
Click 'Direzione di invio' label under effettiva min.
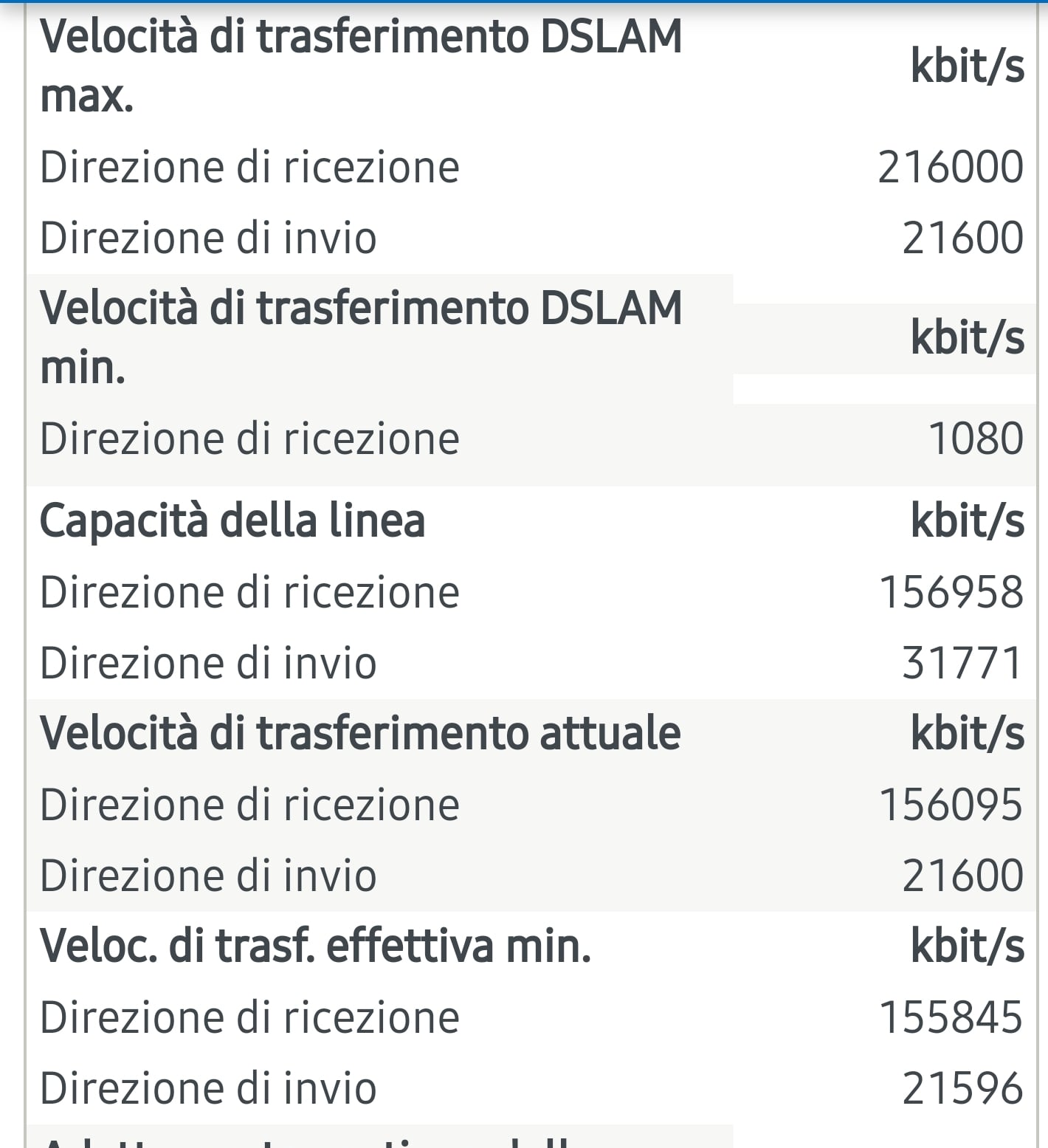click(208, 1088)
